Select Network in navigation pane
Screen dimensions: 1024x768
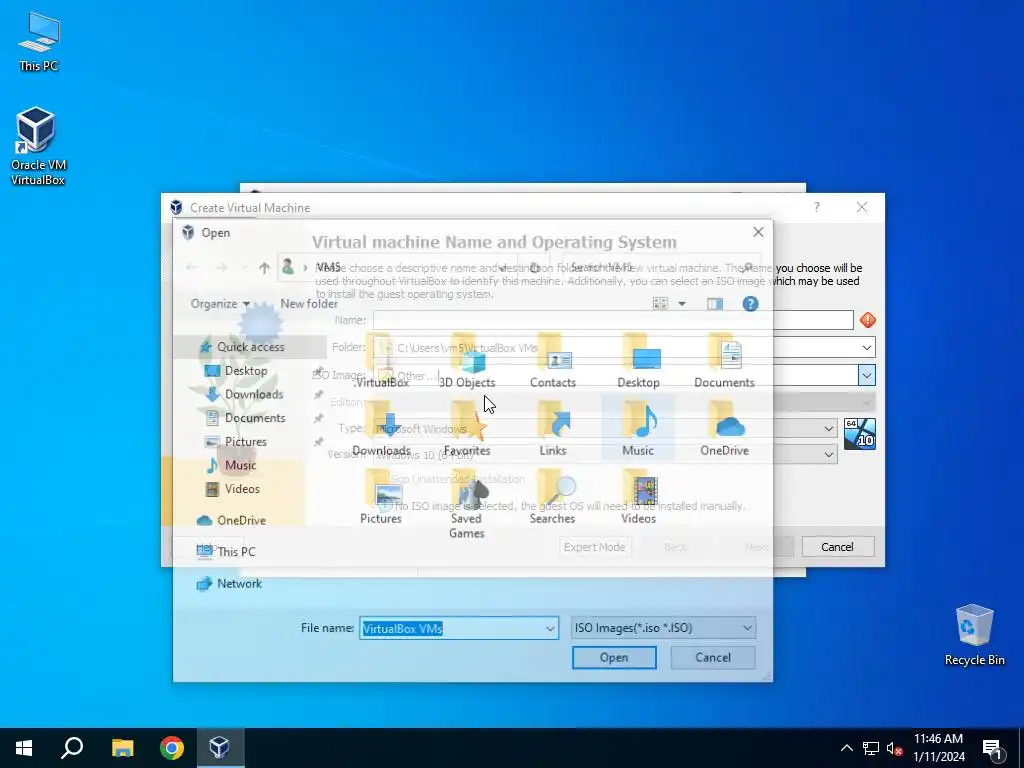click(239, 583)
